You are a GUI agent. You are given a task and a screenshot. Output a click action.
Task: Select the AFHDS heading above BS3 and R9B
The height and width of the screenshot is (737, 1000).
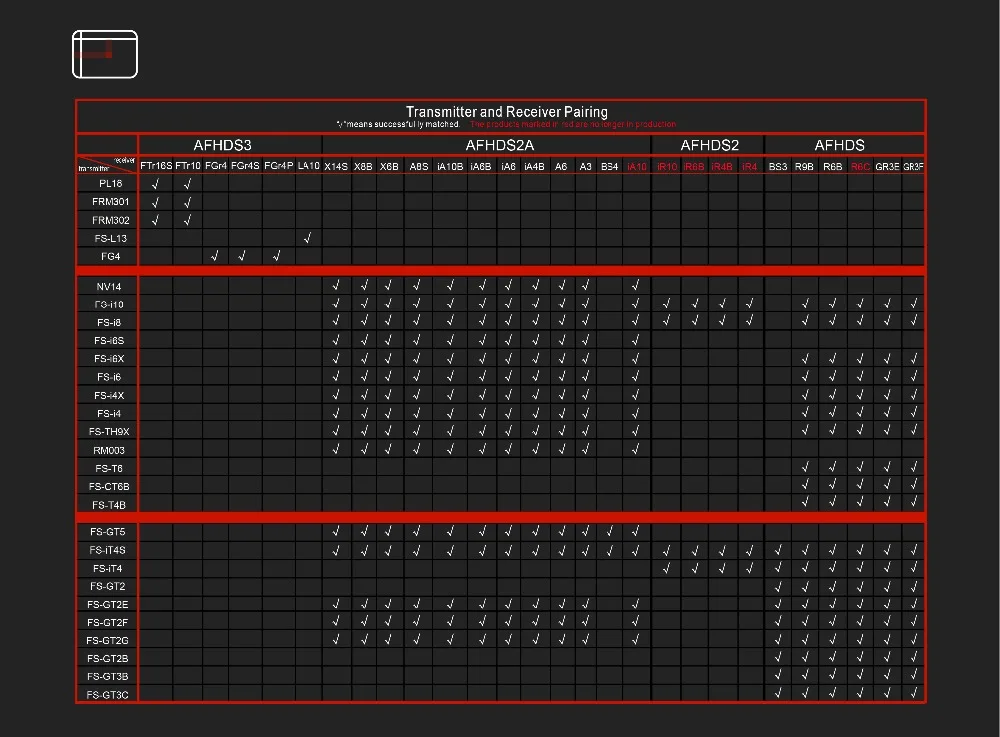pyautogui.click(x=839, y=145)
